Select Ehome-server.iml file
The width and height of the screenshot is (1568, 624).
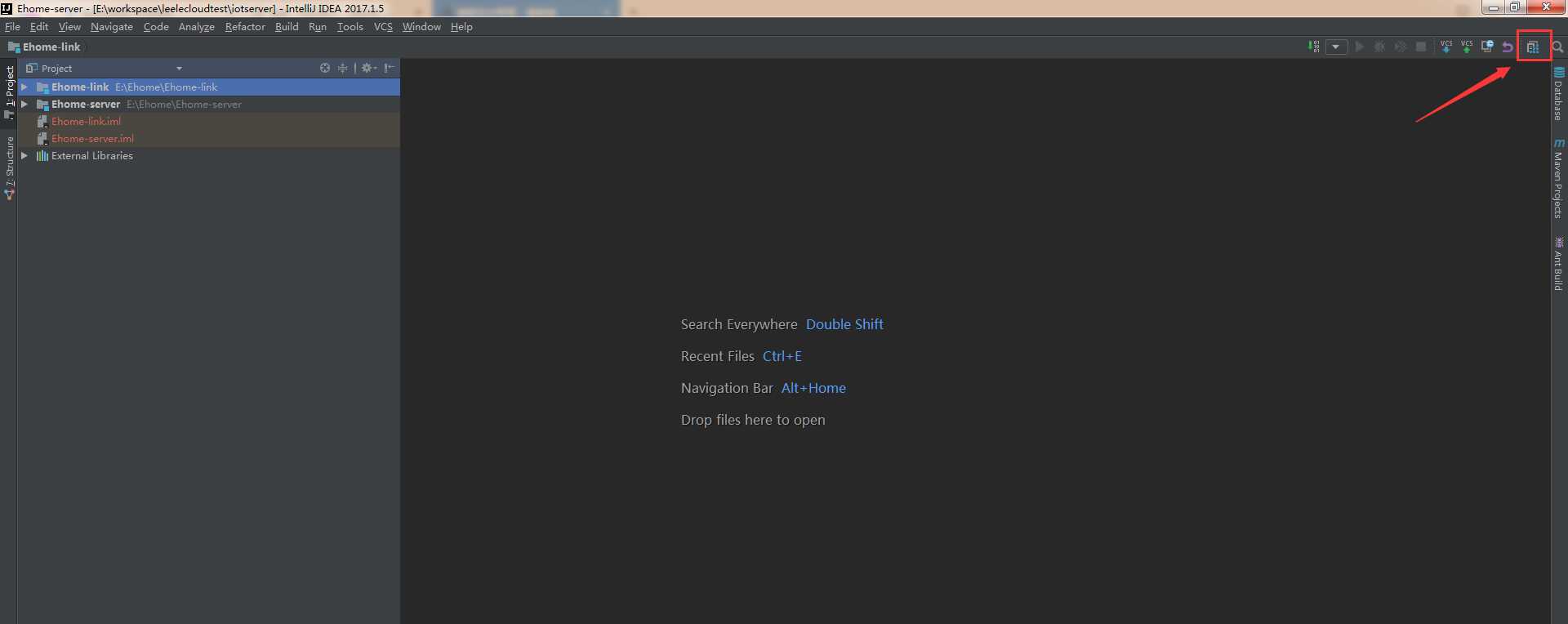point(209,138)
